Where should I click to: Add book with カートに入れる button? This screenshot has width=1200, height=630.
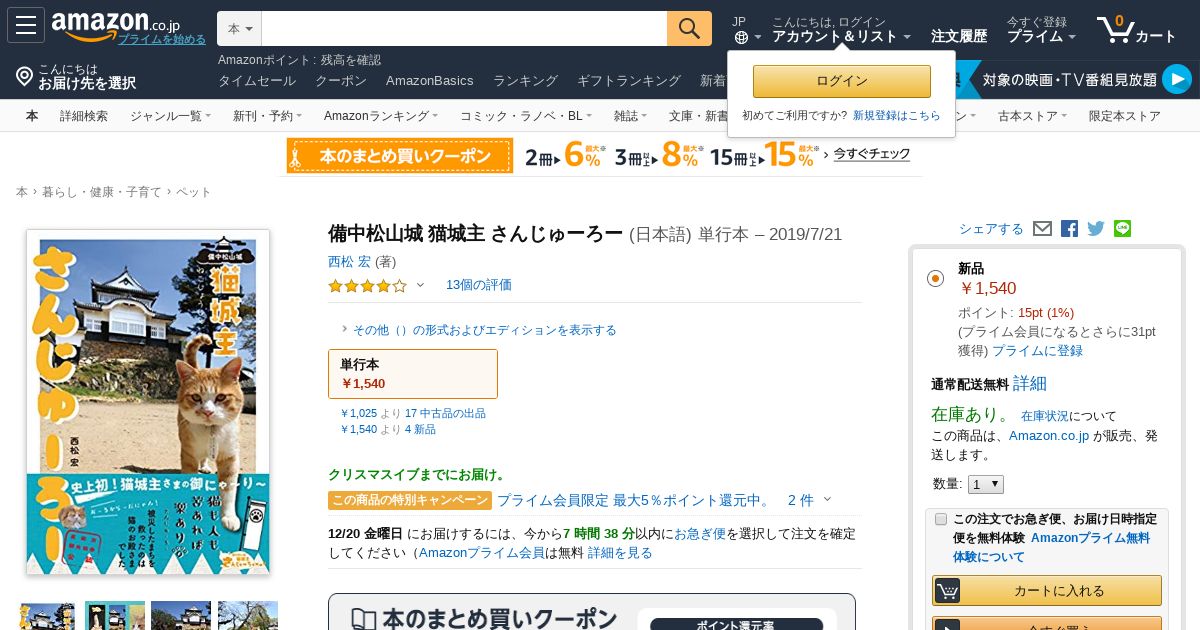[1047, 591]
